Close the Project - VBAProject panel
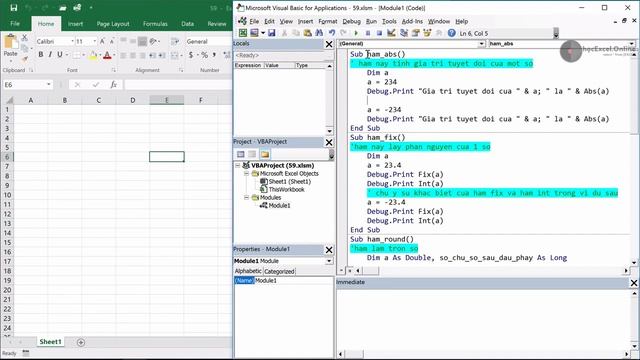The image size is (640, 360). pyautogui.click(x=329, y=142)
